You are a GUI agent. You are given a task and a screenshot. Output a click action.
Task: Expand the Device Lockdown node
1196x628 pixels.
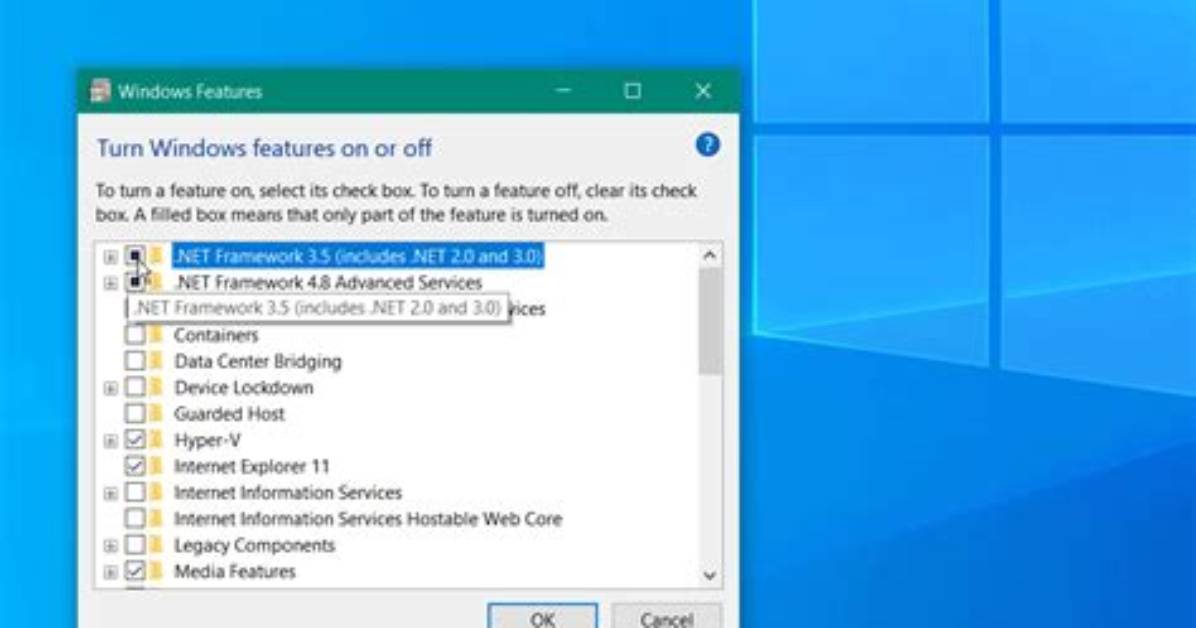(x=111, y=388)
